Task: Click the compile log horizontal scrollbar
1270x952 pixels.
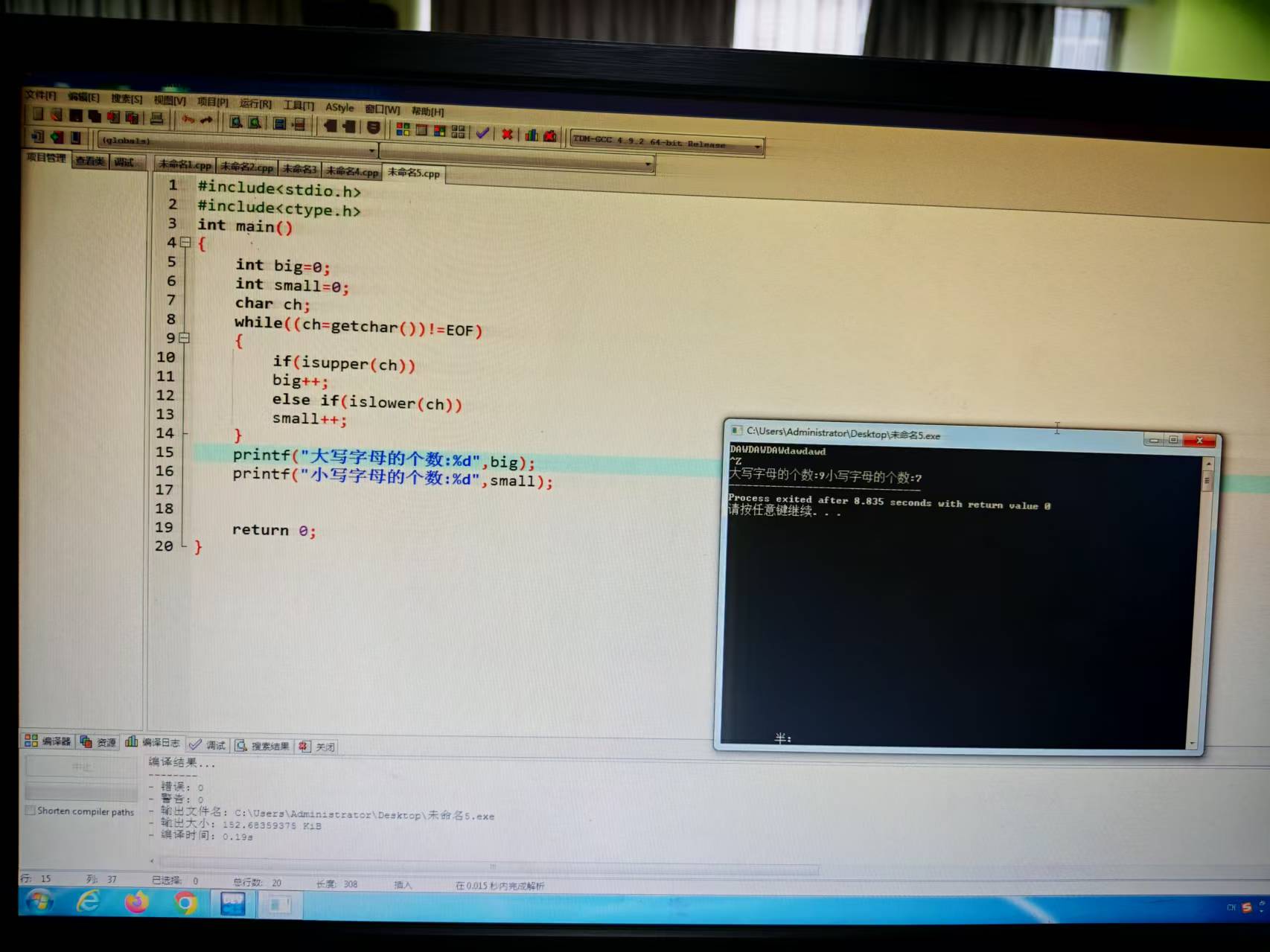Action: [488, 866]
